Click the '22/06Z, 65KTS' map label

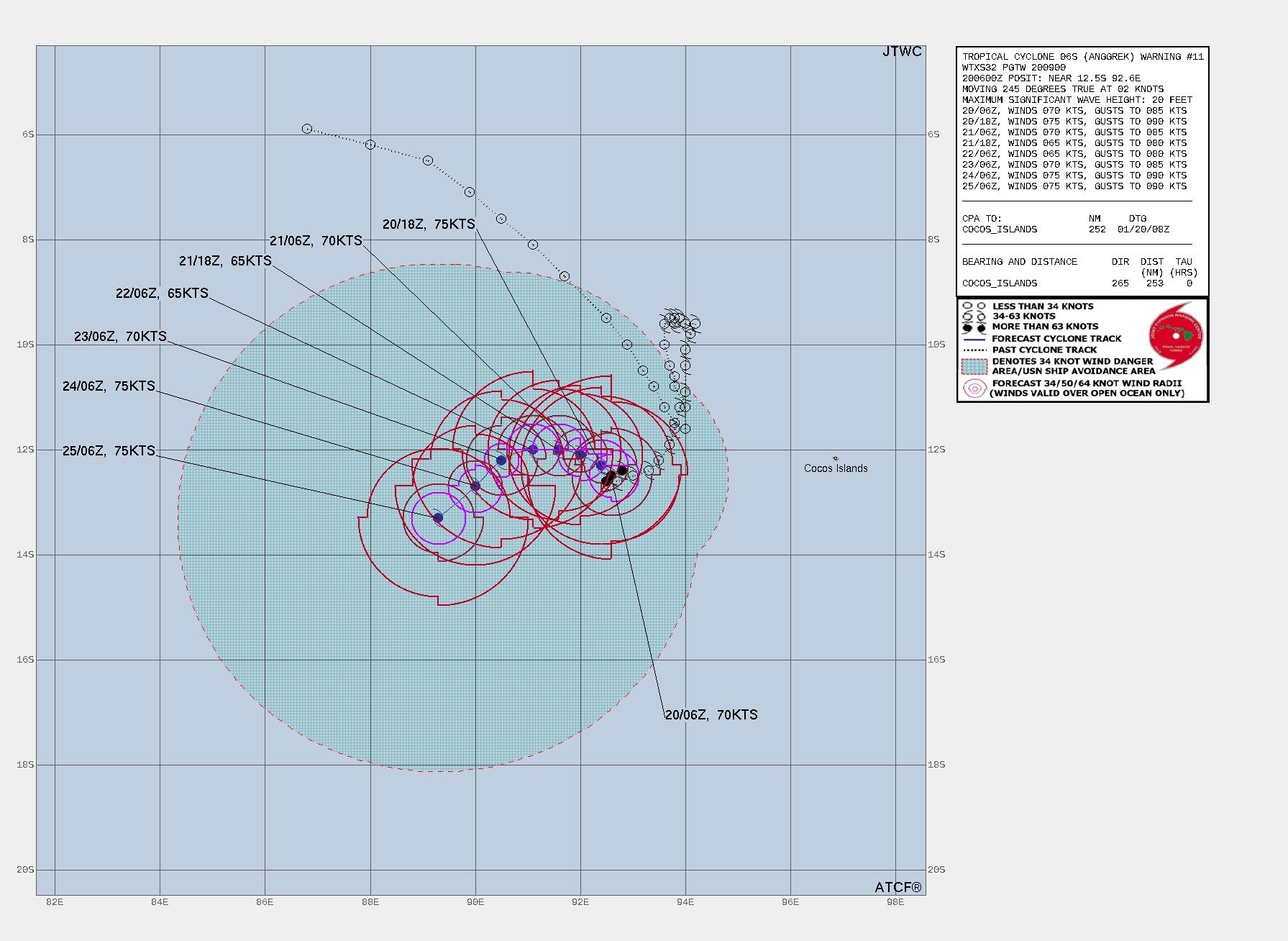[x=162, y=294]
